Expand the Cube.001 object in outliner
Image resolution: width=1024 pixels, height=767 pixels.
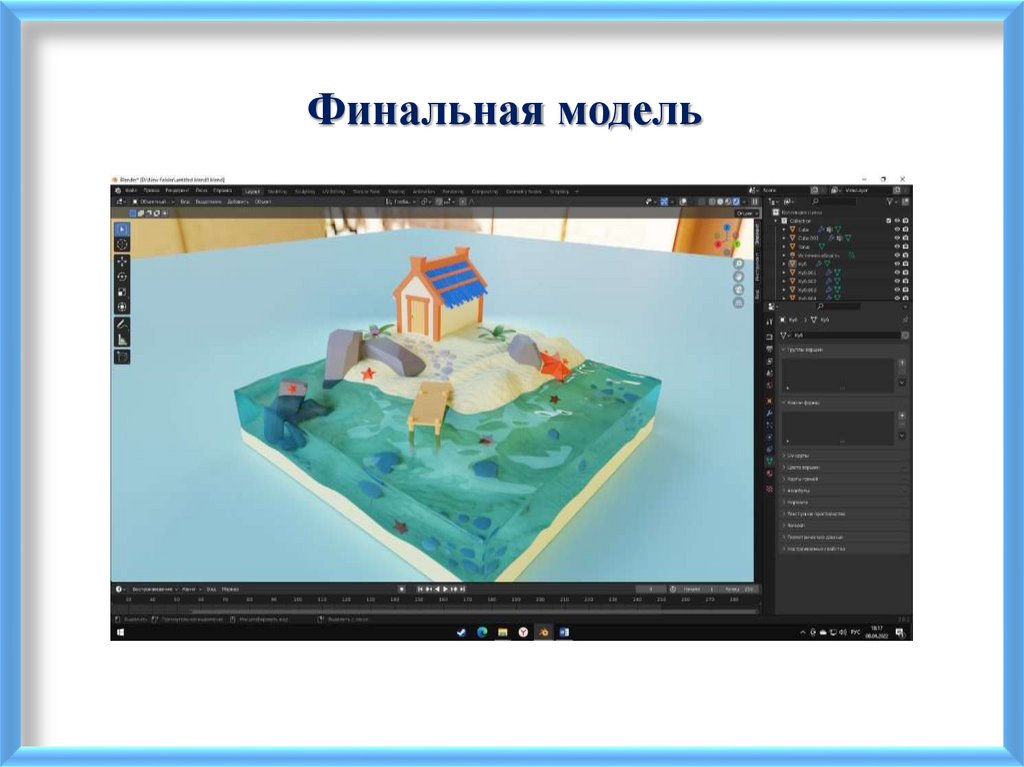tap(784, 238)
